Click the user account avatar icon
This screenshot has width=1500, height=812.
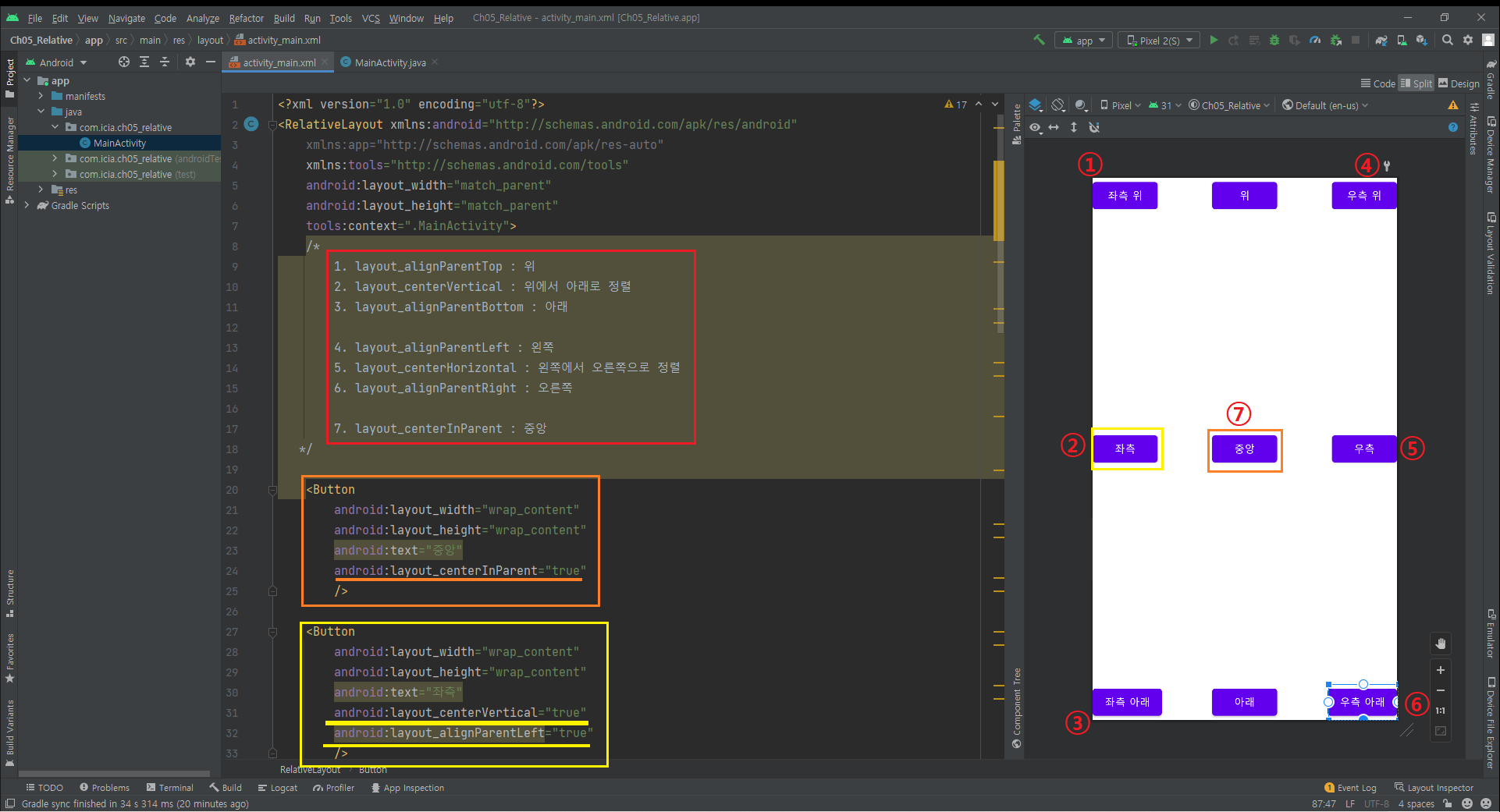(x=1488, y=40)
